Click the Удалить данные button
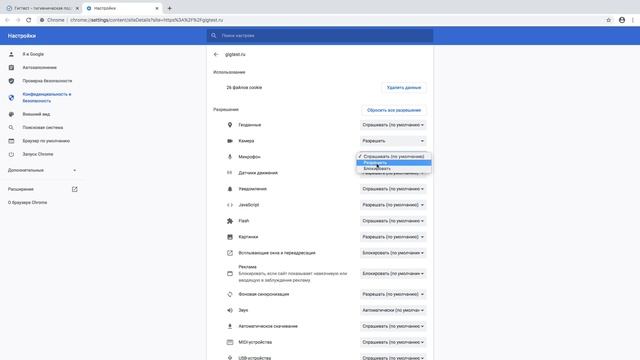The height and width of the screenshot is (360, 640). pyautogui.click(x=404, y=88)
